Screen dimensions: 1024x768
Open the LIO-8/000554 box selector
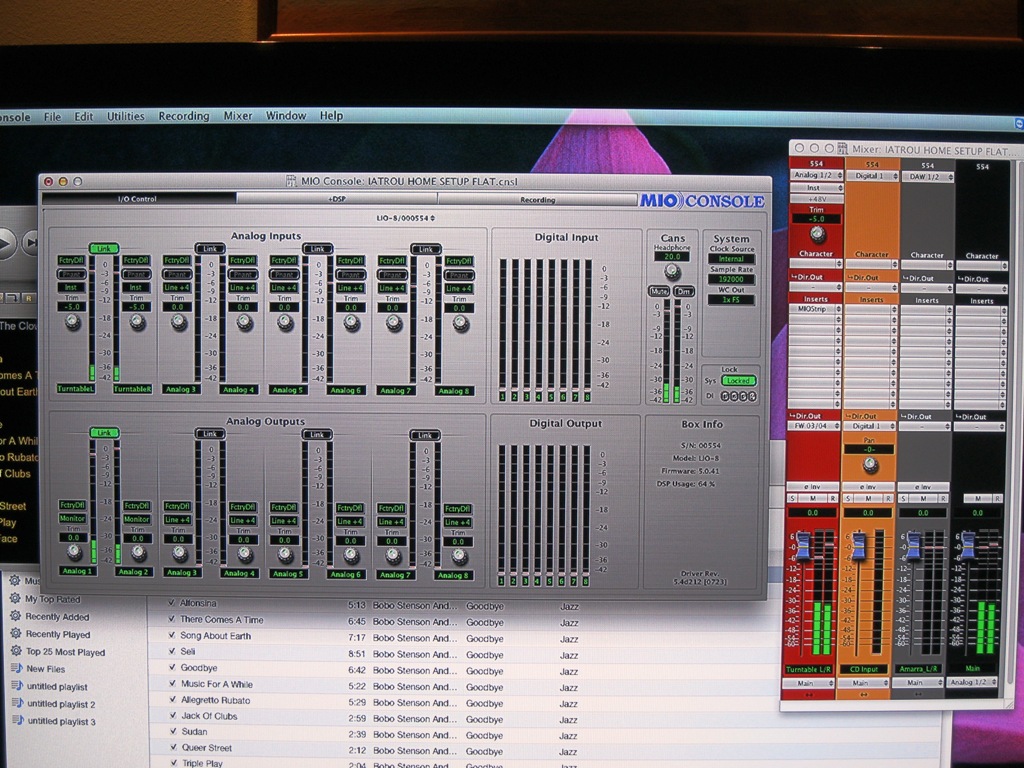point(406,218)
